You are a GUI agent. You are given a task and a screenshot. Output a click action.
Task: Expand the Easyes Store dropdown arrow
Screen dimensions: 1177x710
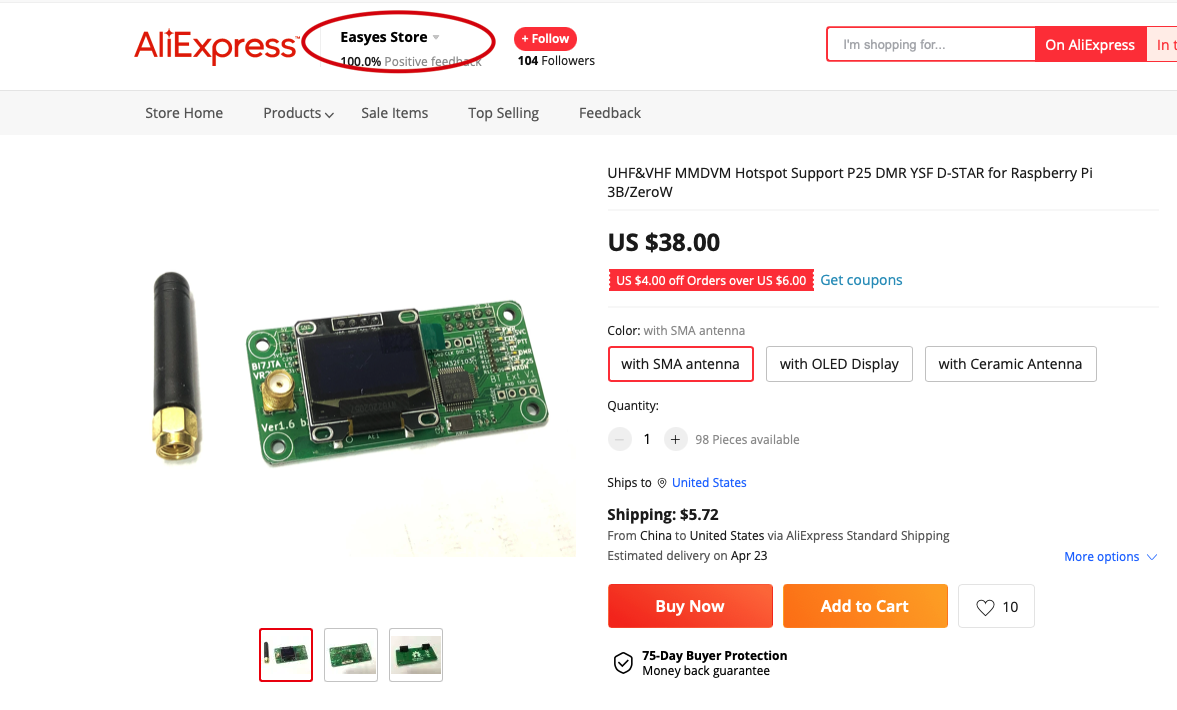[x=436, y=38]
